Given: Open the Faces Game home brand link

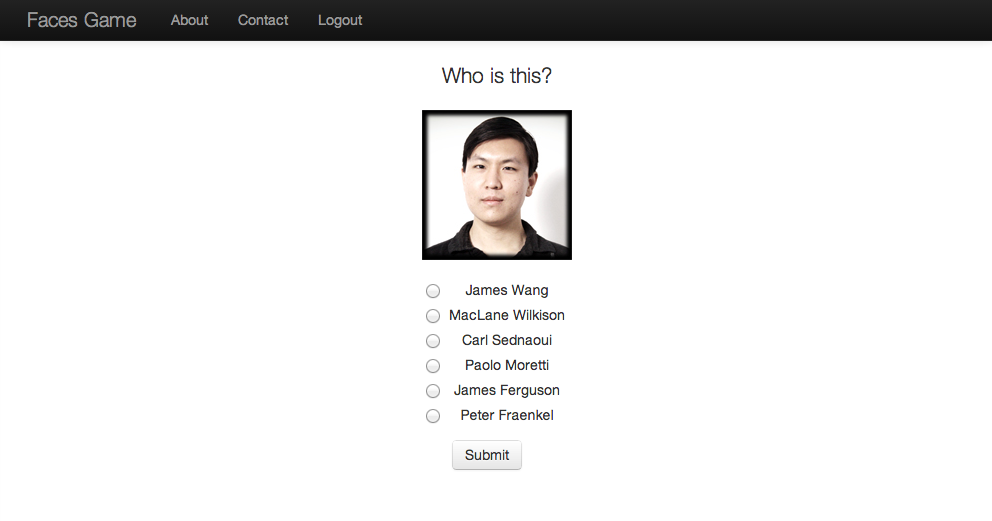Looking at the screenshot, I should coord(82,20).
